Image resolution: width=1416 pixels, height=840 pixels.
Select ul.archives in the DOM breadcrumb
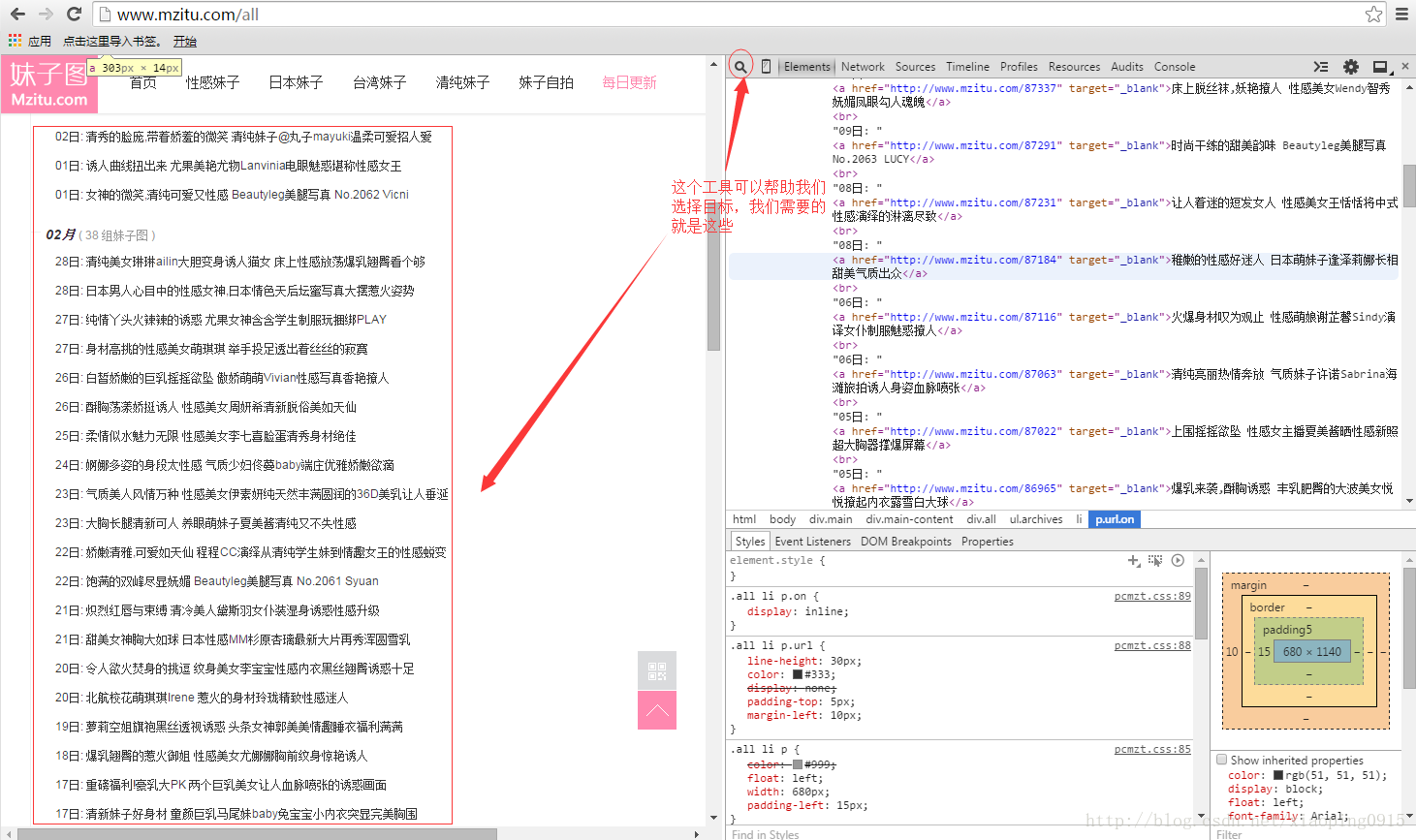tap(1036, 519)
